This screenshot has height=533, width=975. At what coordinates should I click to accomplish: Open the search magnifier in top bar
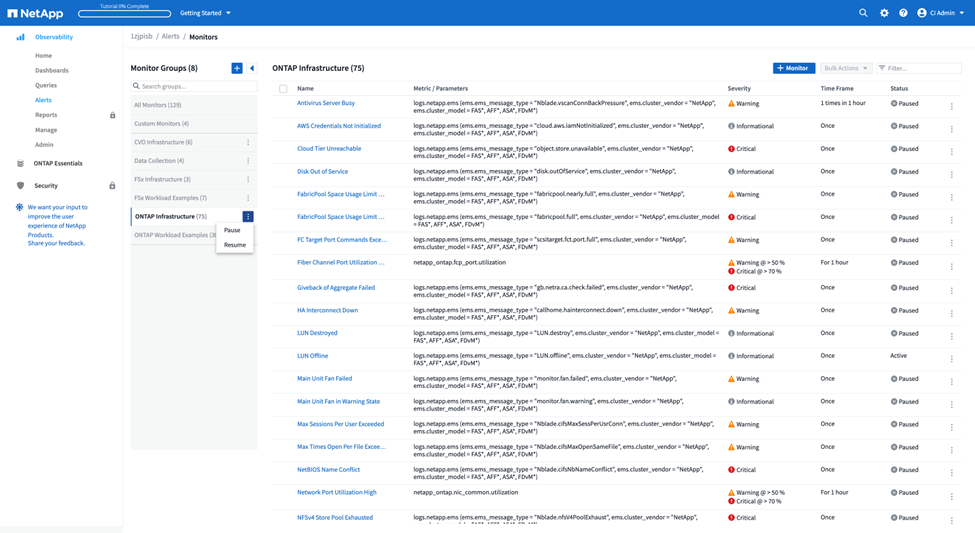863,12
